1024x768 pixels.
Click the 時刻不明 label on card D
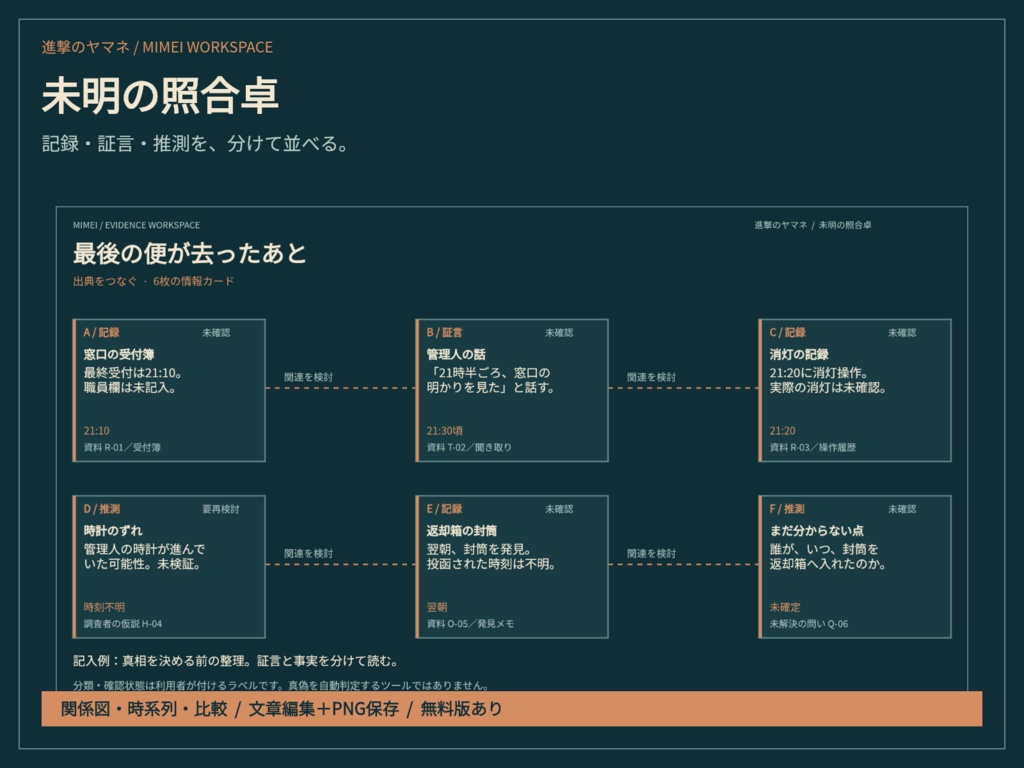pyautogui.click(x=104, y=607)
